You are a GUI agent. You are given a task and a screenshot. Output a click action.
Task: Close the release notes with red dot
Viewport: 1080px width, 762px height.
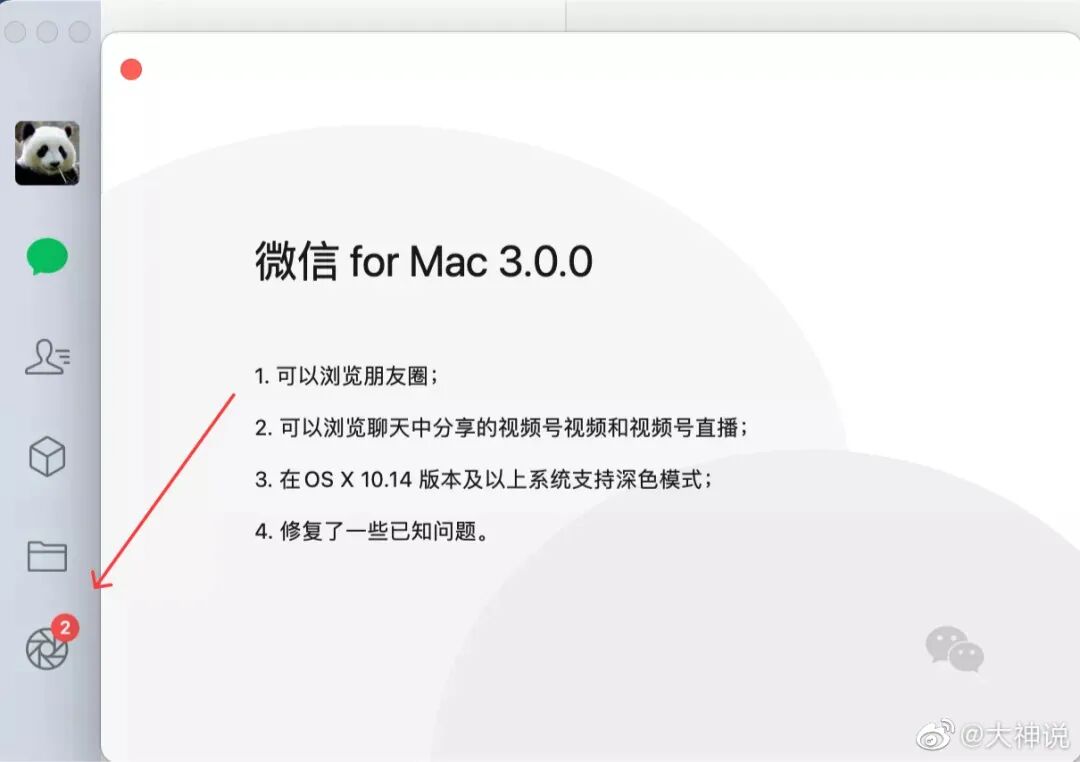[131, 70]
